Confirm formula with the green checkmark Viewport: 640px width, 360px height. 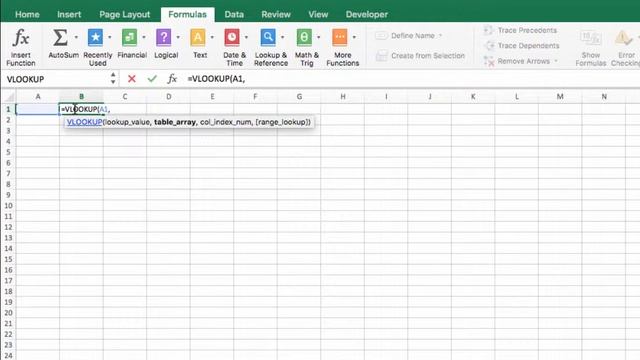152,78
